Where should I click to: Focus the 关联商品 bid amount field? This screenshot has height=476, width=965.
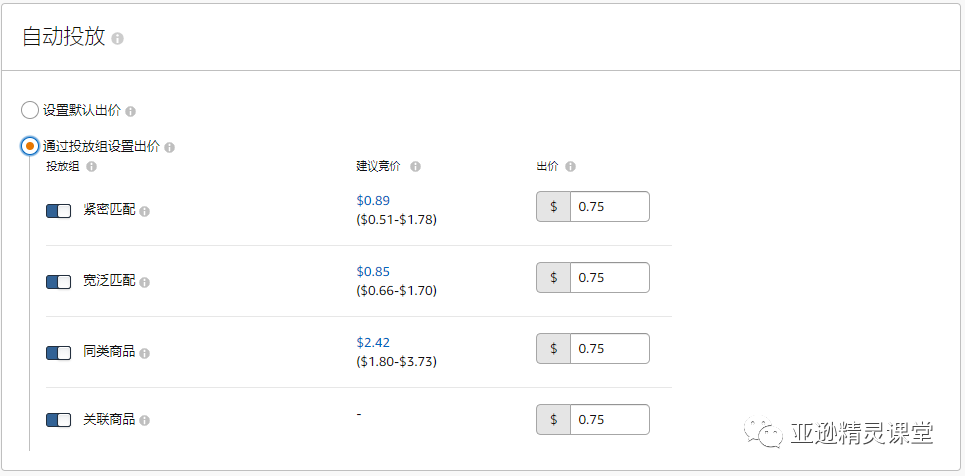pos(609,420)
